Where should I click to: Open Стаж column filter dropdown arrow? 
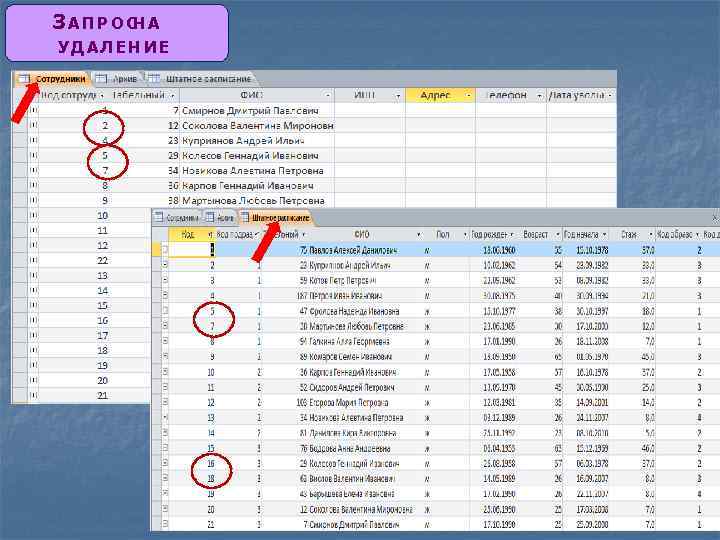651,235
